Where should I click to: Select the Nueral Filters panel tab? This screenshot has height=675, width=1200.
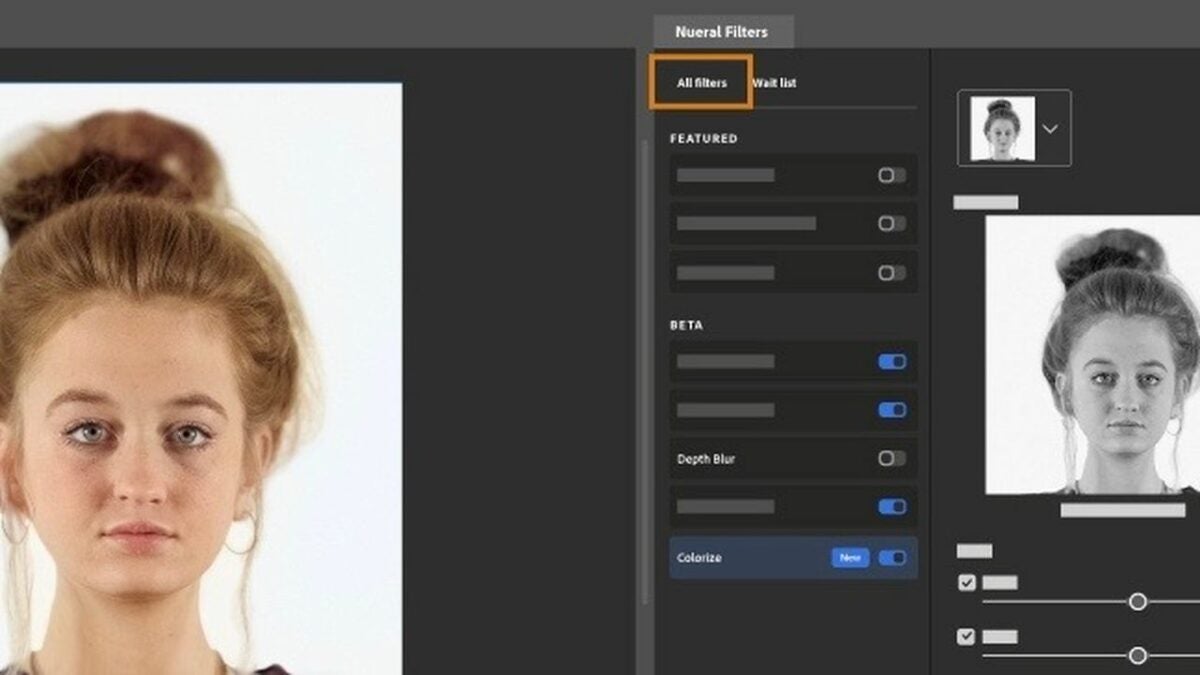click(721, 32)
